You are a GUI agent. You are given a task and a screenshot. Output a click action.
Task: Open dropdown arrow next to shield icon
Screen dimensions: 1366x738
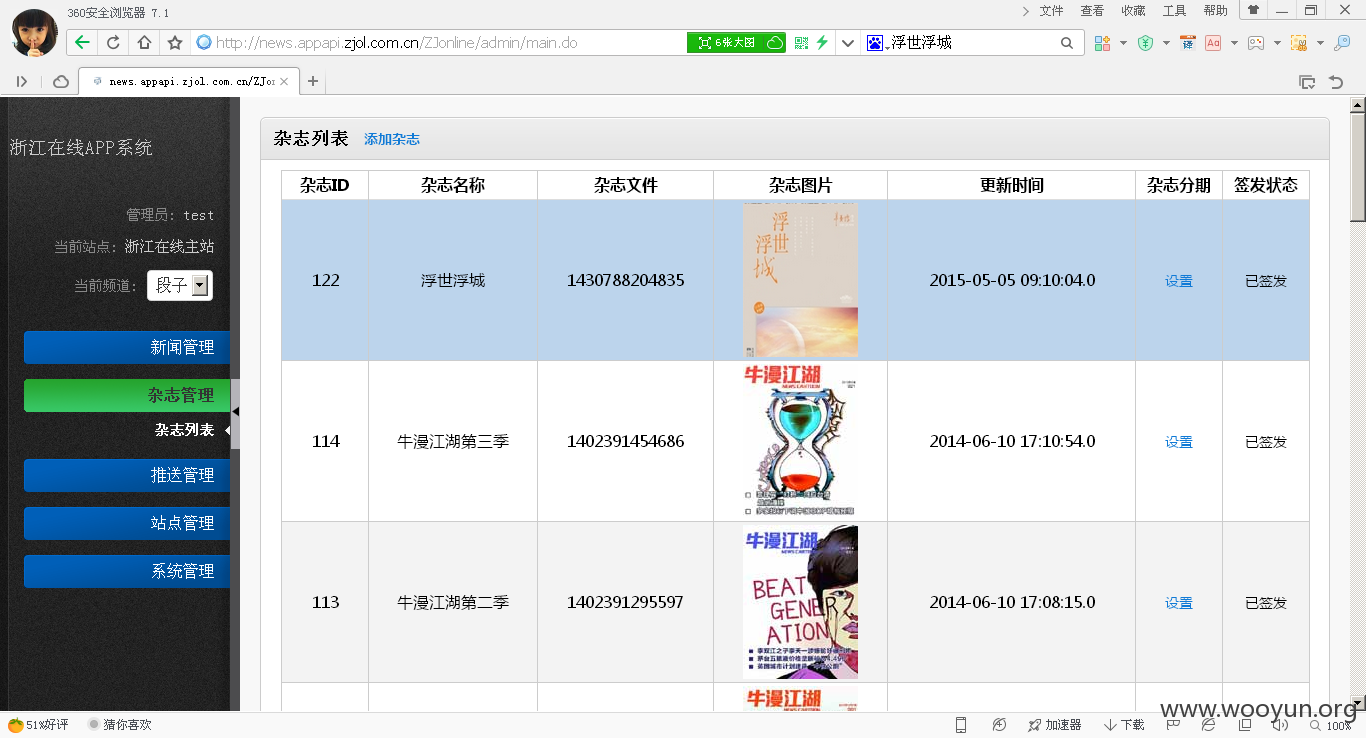click(1166, 43)
